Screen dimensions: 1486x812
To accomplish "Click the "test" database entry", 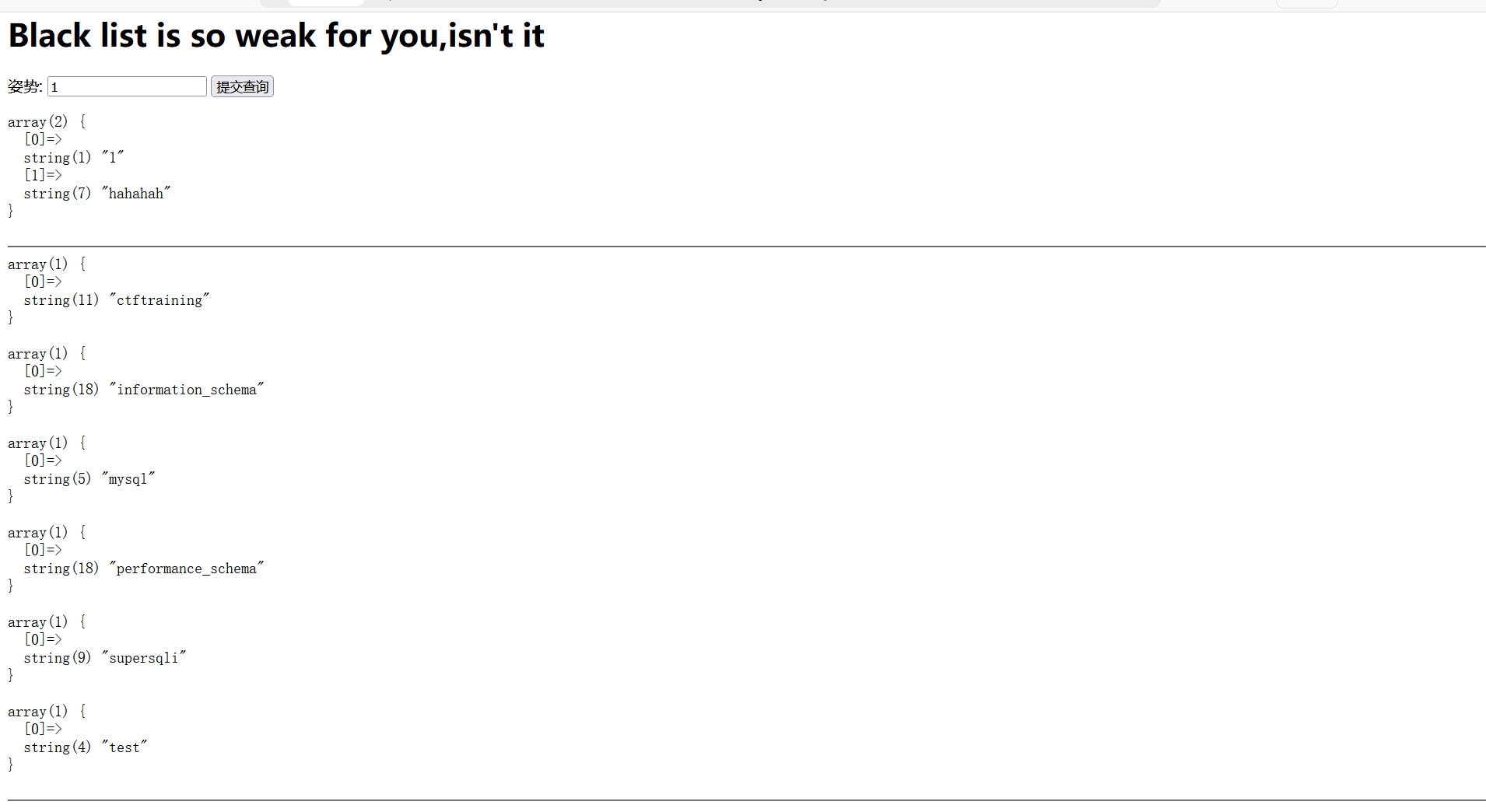I will coord(124,747).
